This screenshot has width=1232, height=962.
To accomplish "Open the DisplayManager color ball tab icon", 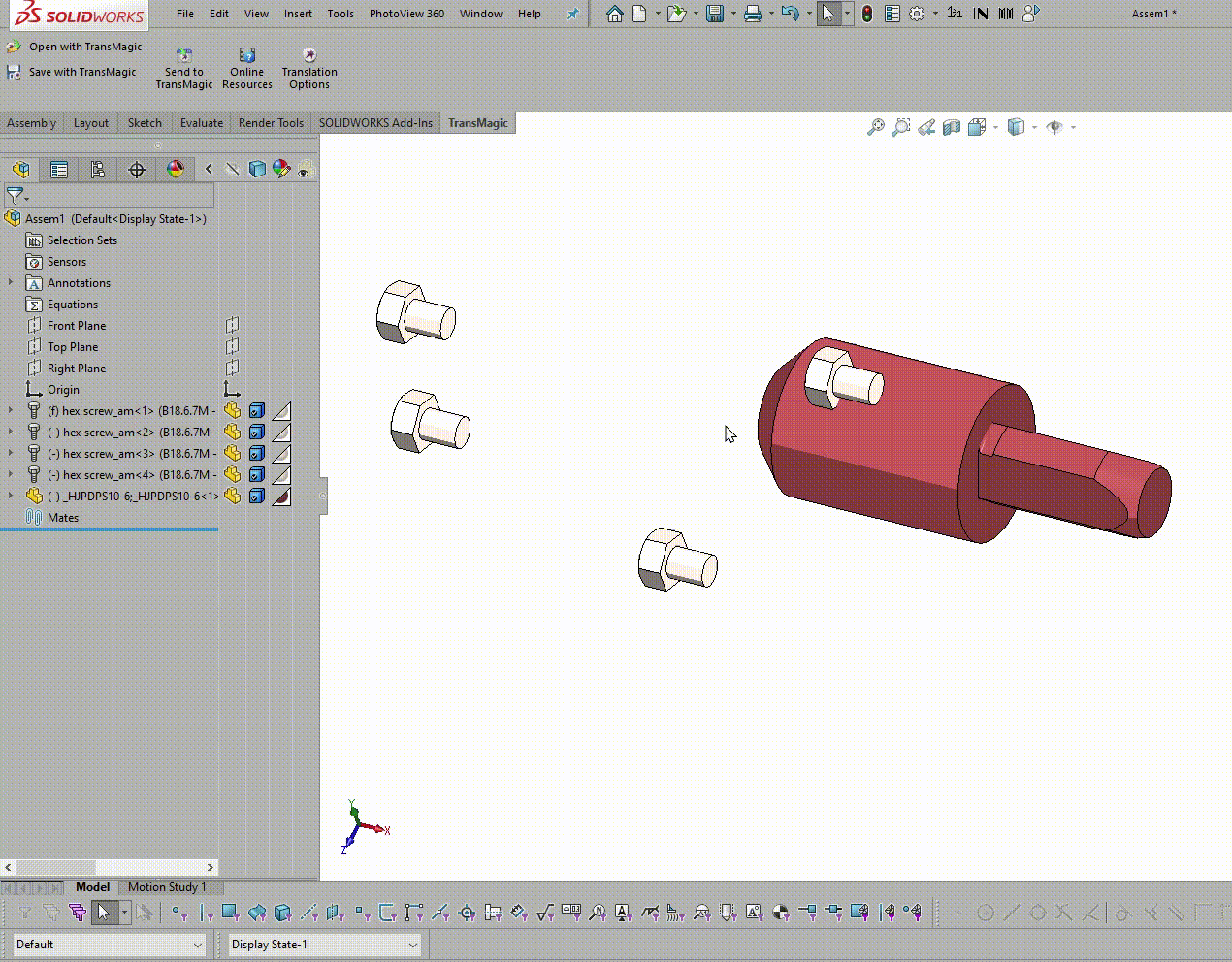I will coord(176,170).
